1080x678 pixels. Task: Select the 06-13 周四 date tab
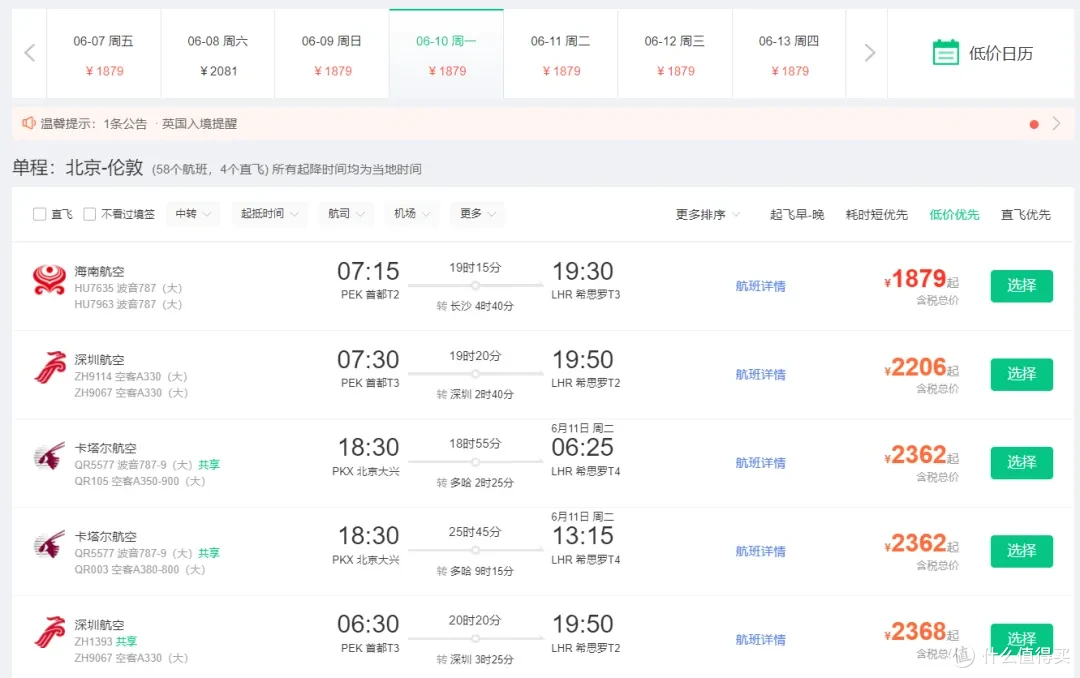pyautogui.click(x=789, y=54)
